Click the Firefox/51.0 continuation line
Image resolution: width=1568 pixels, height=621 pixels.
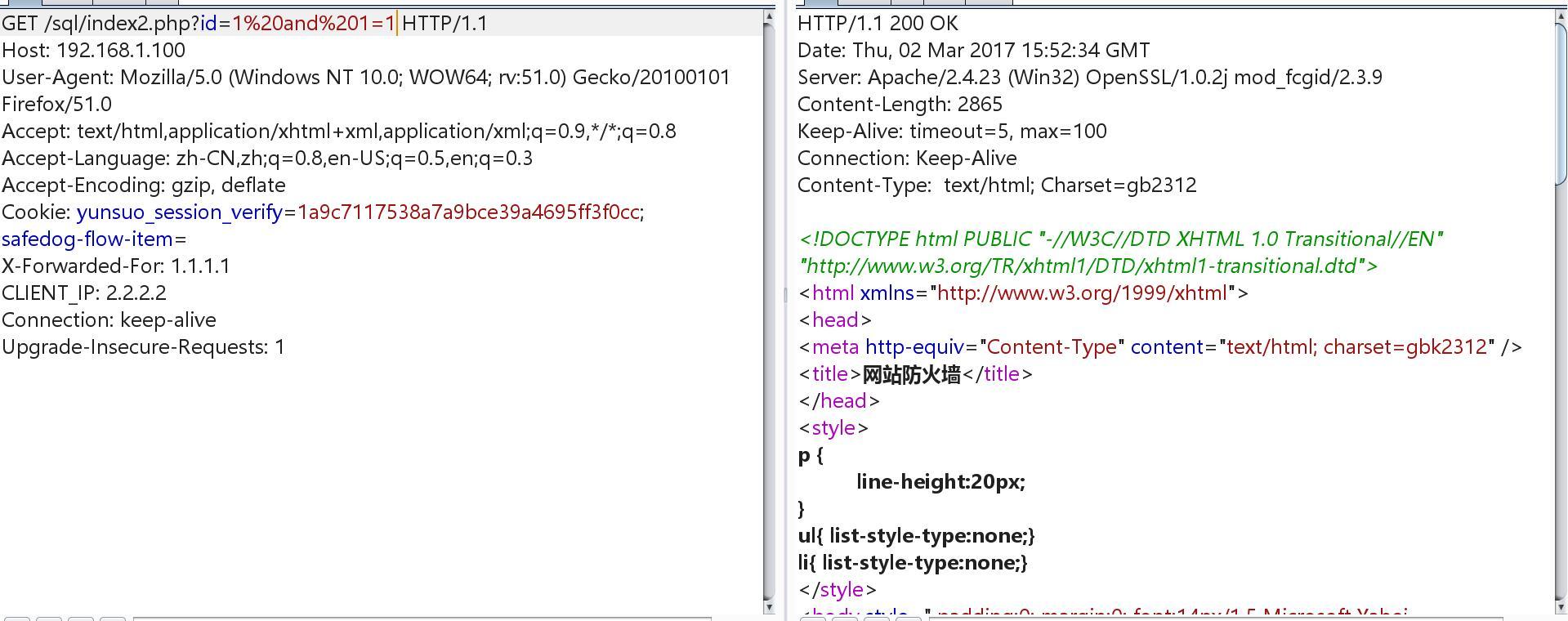pos(56,104)
